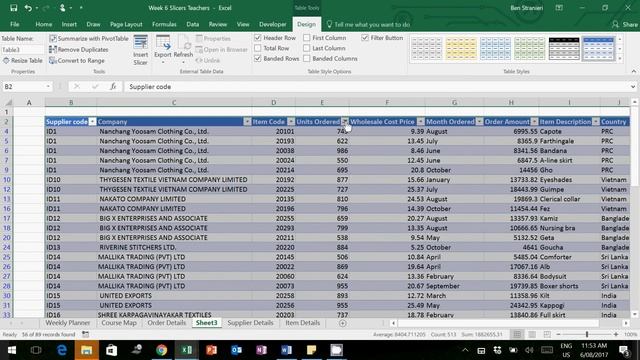Click the Undo arrow icon

(28, 8)
